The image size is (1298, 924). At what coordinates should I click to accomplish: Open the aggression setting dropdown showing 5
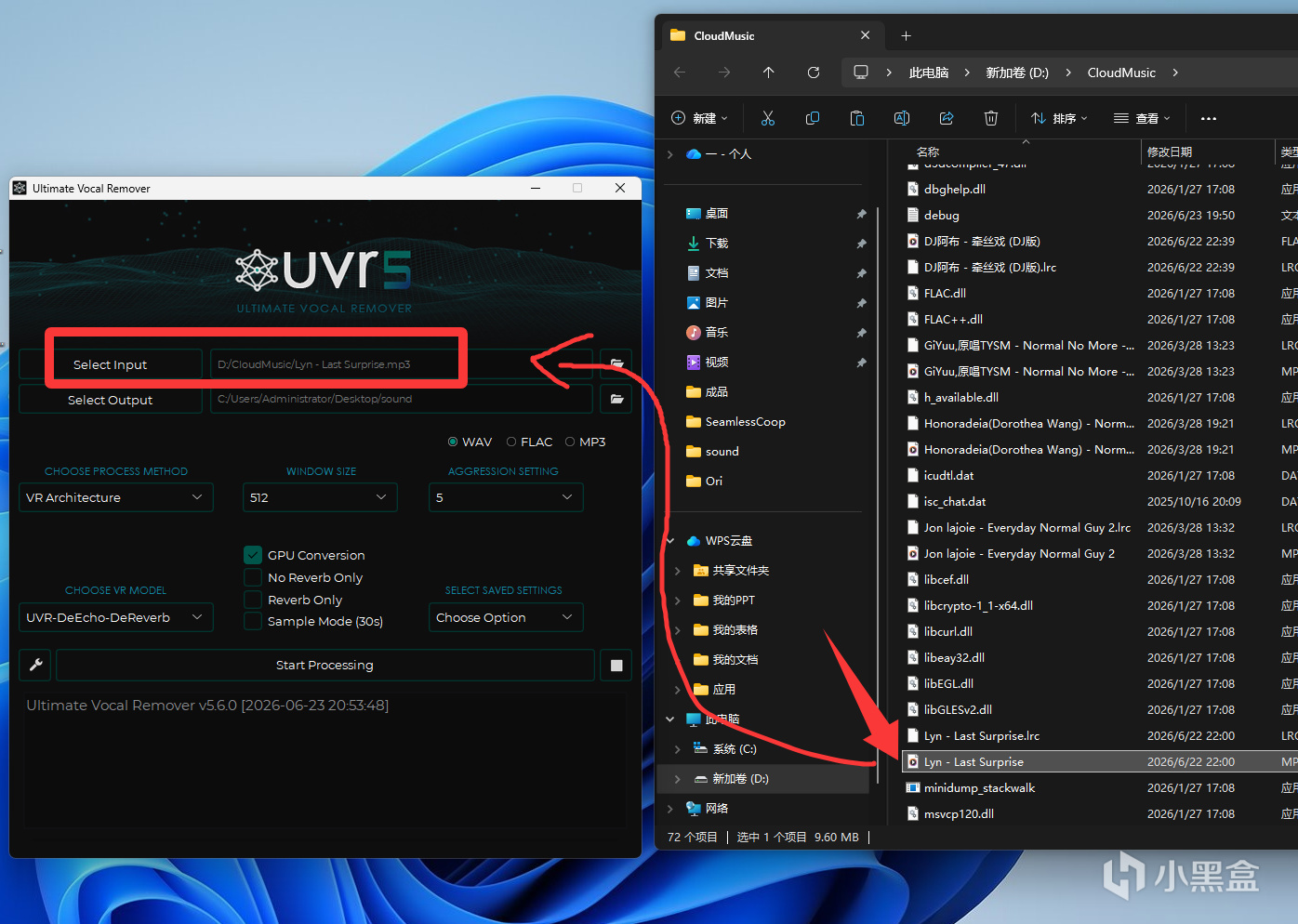pyautogui.click(x=506, y=497)
